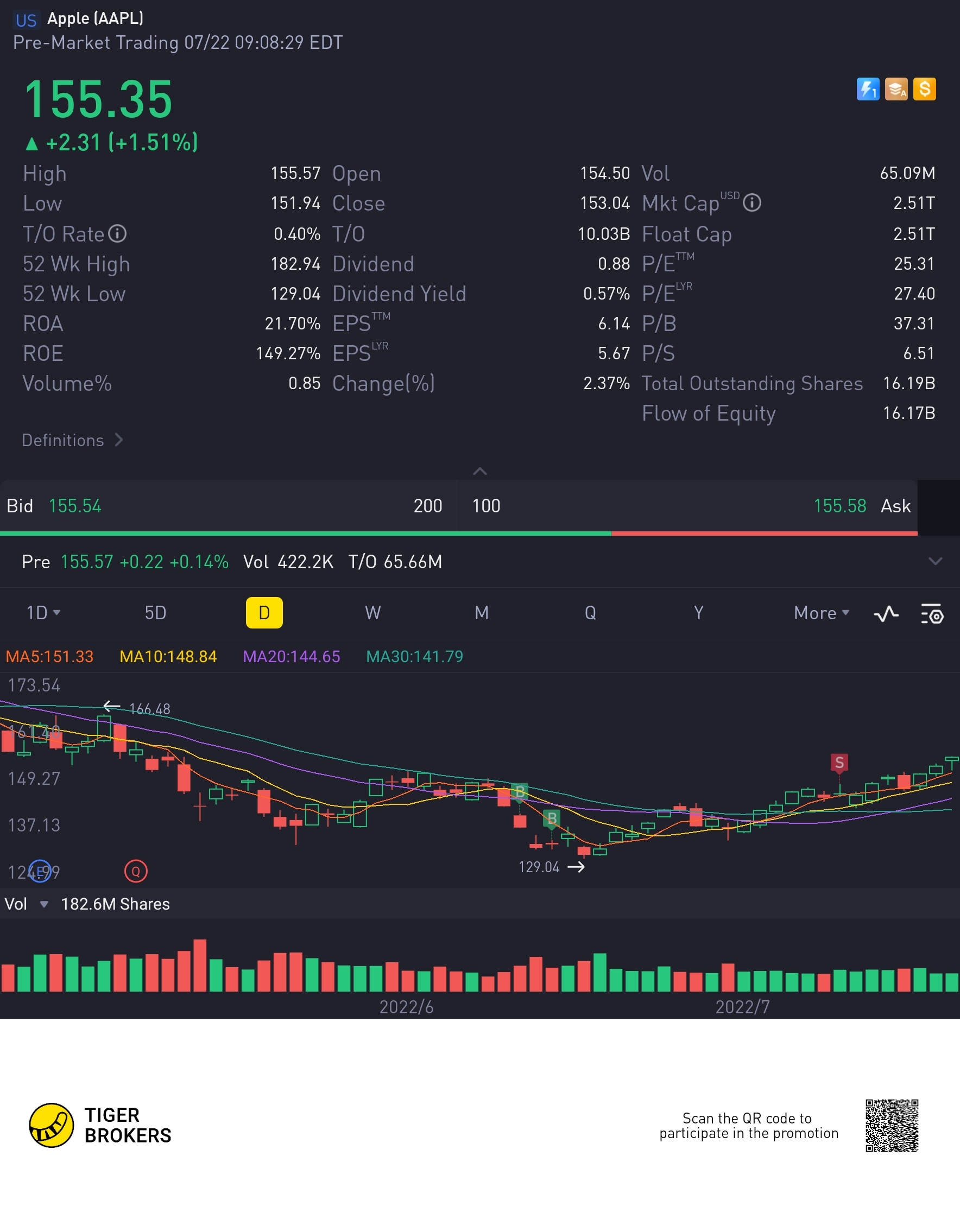960x1232 pixels.
Task: Tap the 2022/7 date label
Action: [x=743, y=1007]
